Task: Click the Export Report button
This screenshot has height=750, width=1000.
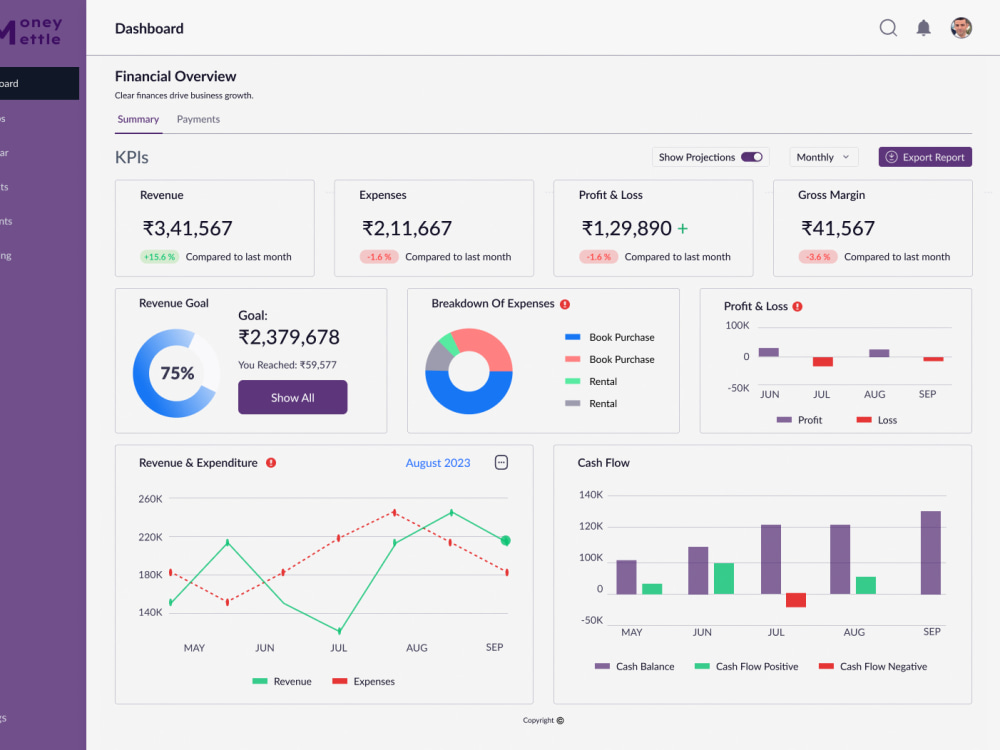Action: tap(924, 157)
